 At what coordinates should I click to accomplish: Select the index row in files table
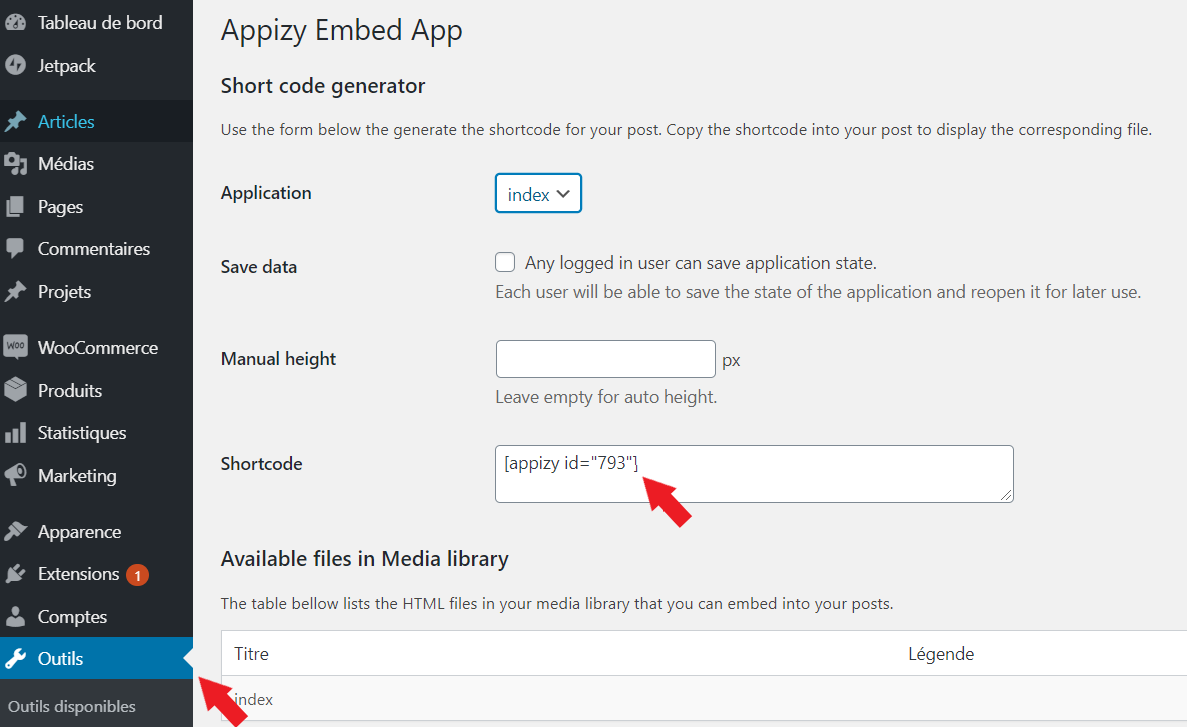254,699
